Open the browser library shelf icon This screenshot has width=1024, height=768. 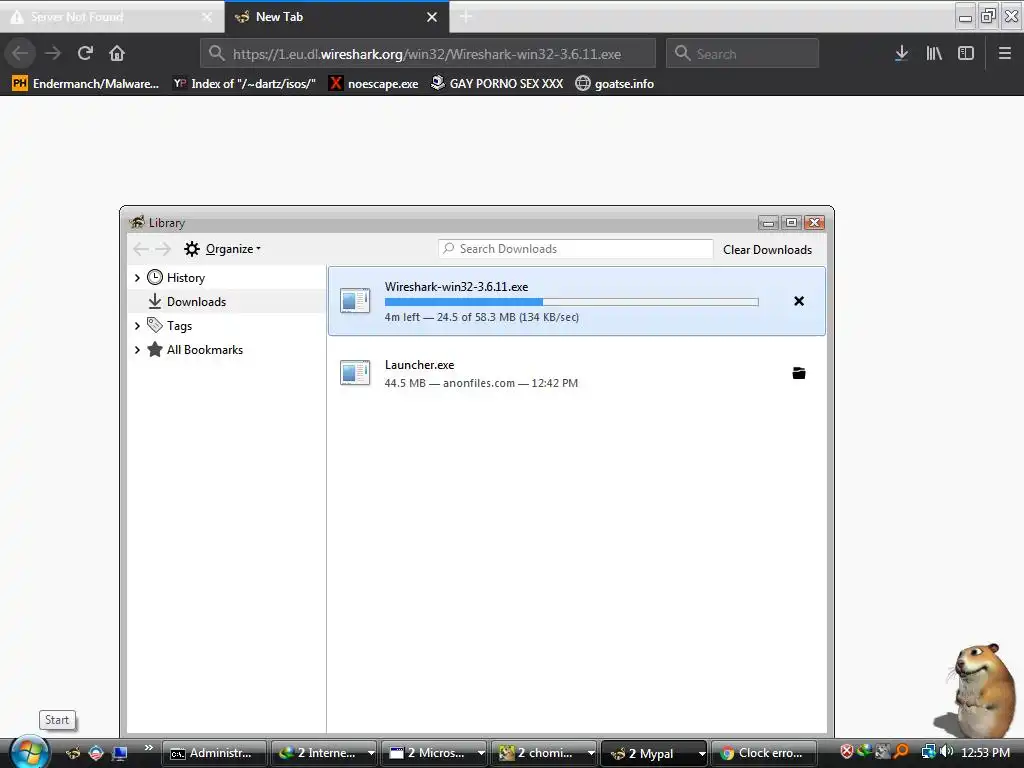coord(934,54)
